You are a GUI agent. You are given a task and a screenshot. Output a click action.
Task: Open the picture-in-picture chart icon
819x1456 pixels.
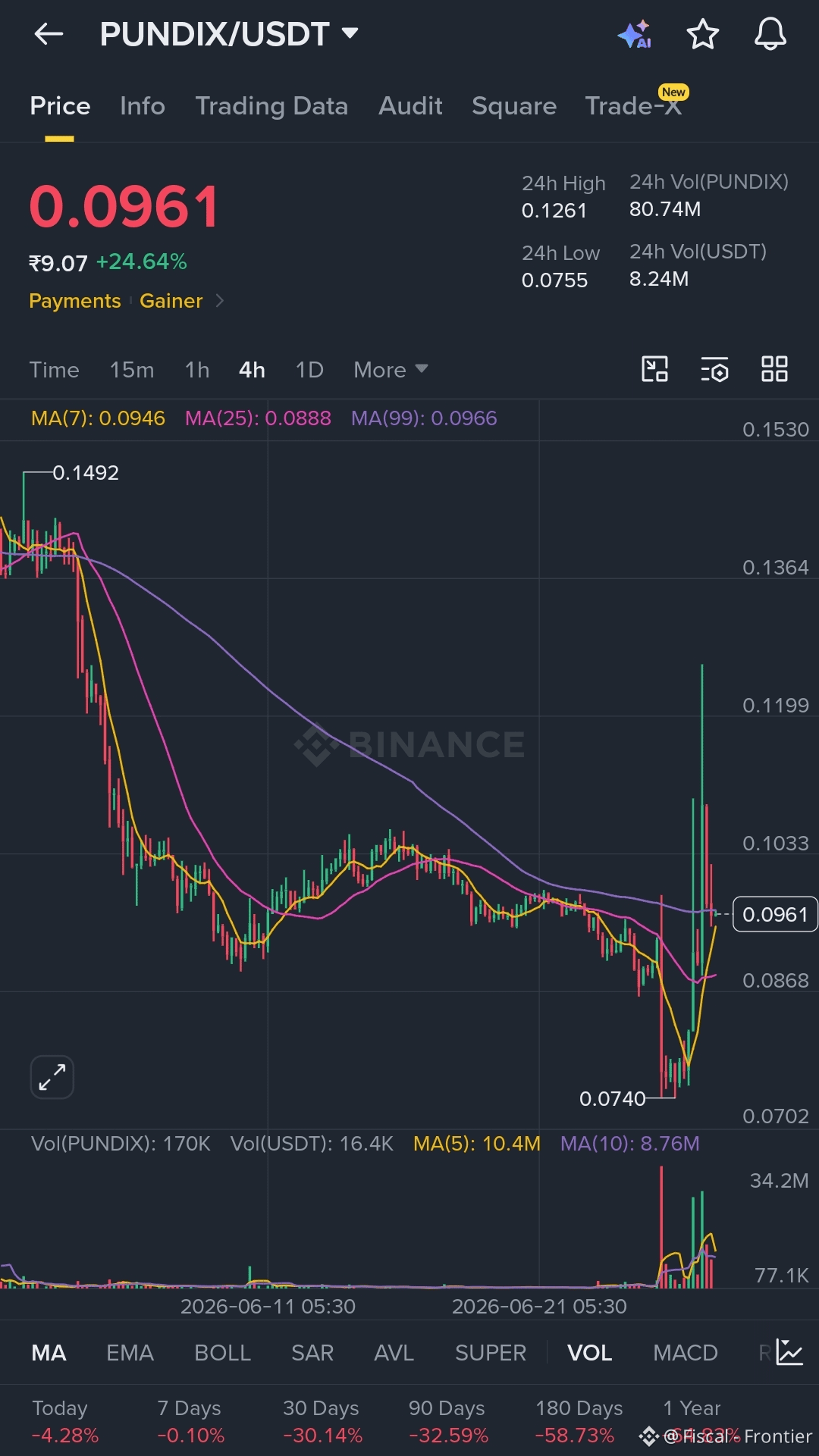pyautogui.click(x=654, y=369)
